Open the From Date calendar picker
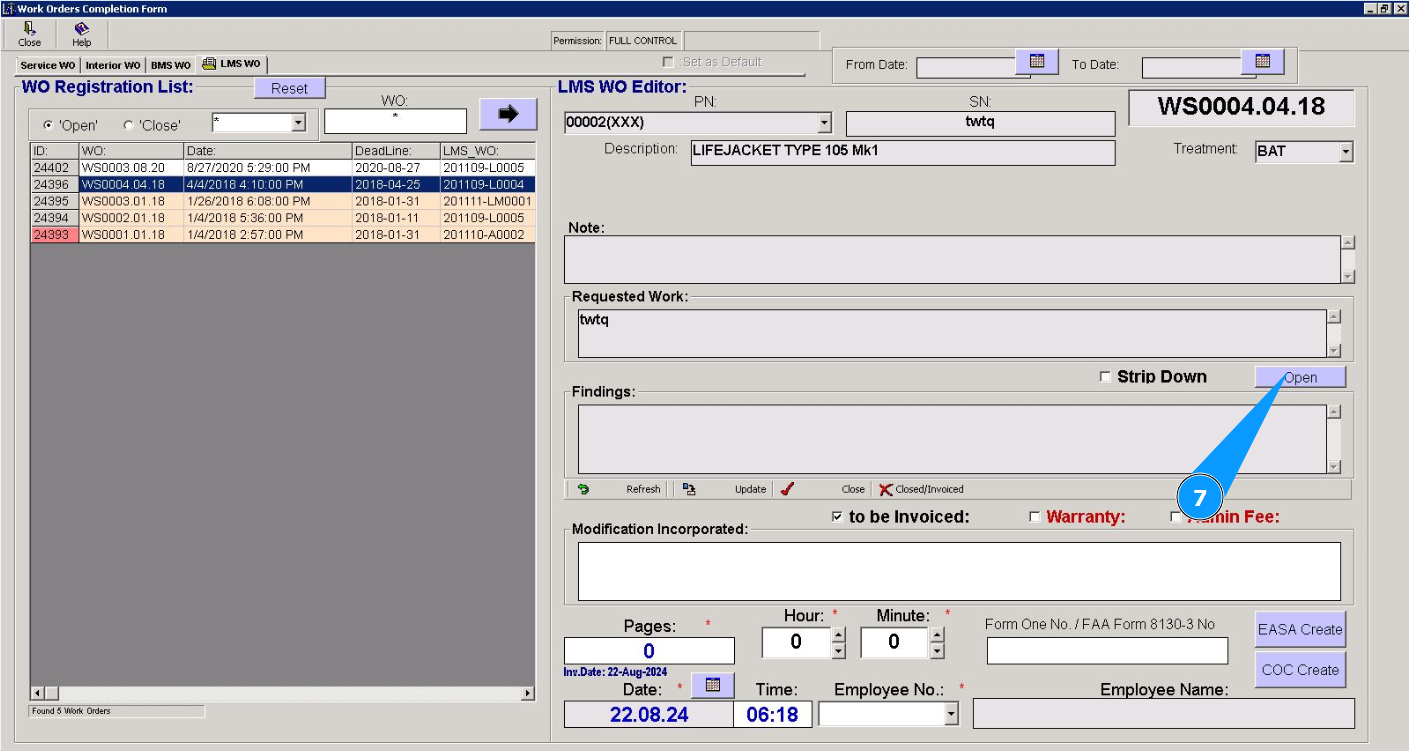This screenshot has width=1409, height=751. pos(1037,62)
